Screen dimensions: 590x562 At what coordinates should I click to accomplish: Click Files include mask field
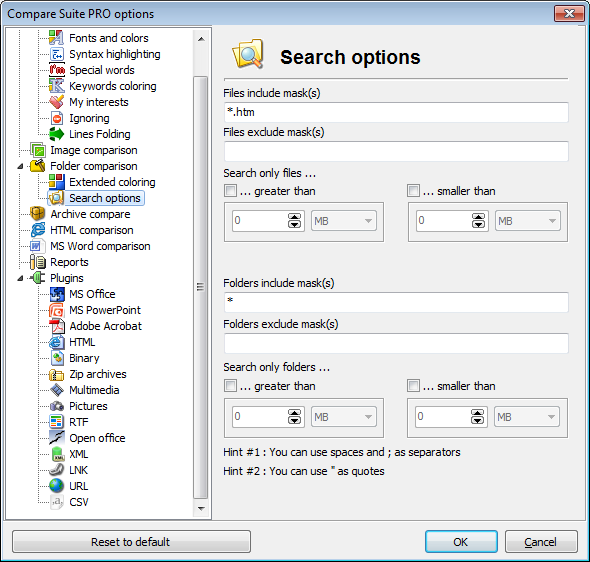coord(396,112)
